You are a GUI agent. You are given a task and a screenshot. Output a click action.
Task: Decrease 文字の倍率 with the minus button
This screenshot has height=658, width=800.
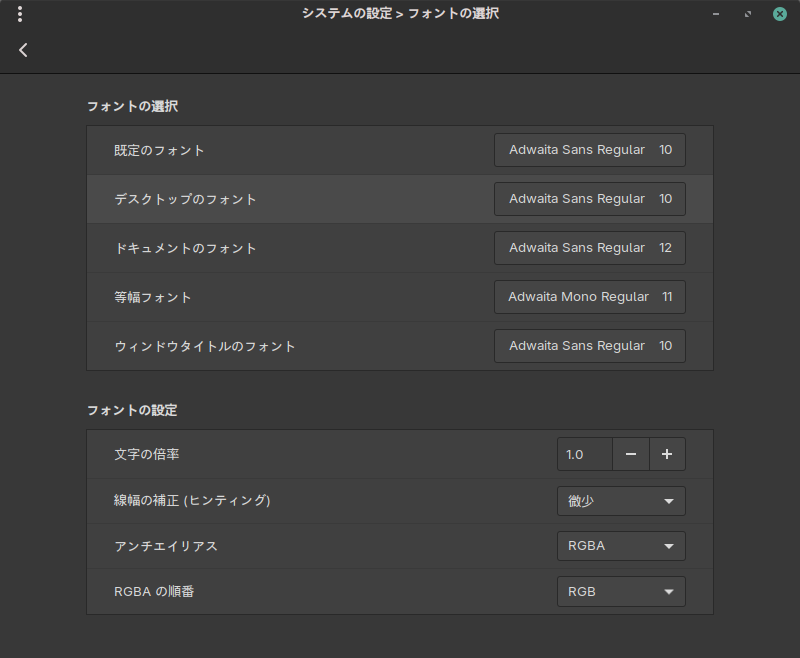coord(631,454)
